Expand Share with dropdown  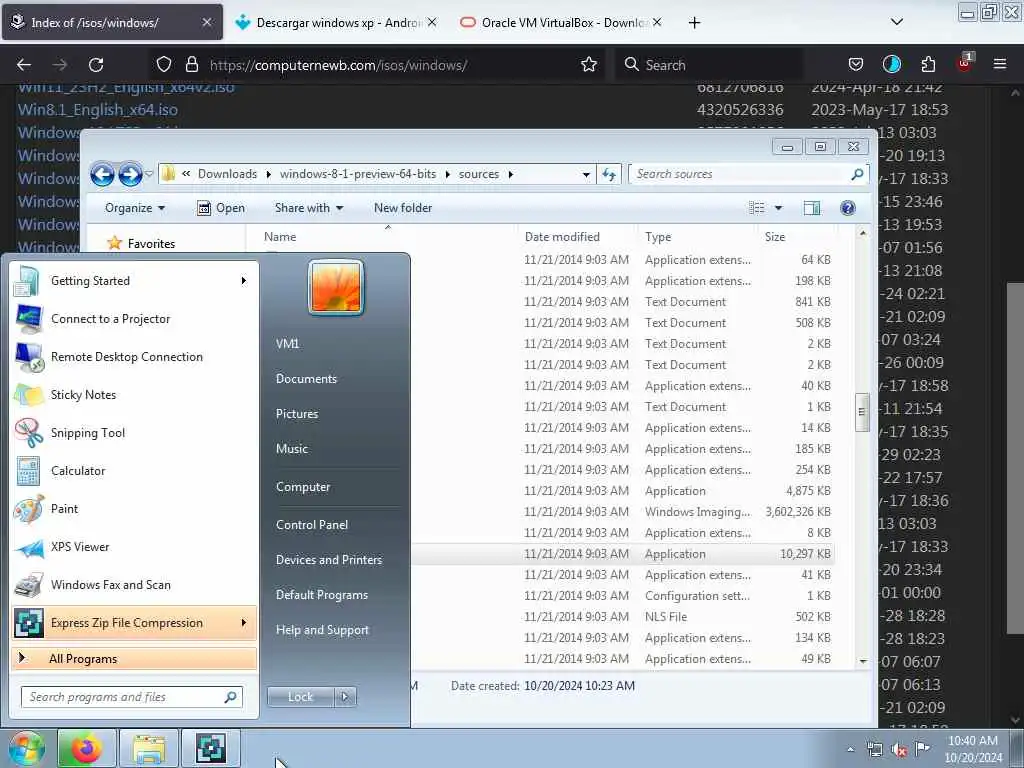(309, 208)
